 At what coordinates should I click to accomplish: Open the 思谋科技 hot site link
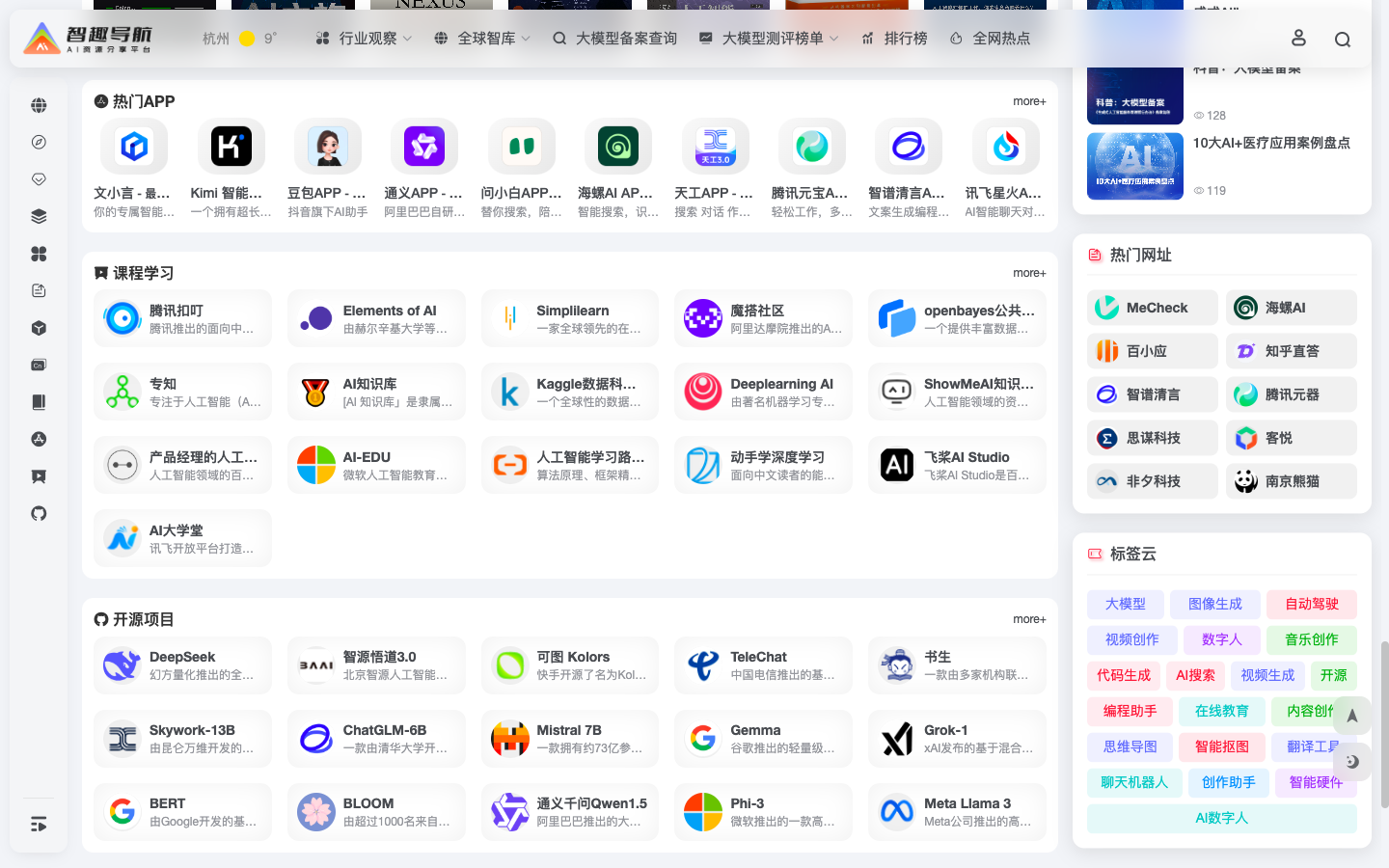(x=1153, y=438)
